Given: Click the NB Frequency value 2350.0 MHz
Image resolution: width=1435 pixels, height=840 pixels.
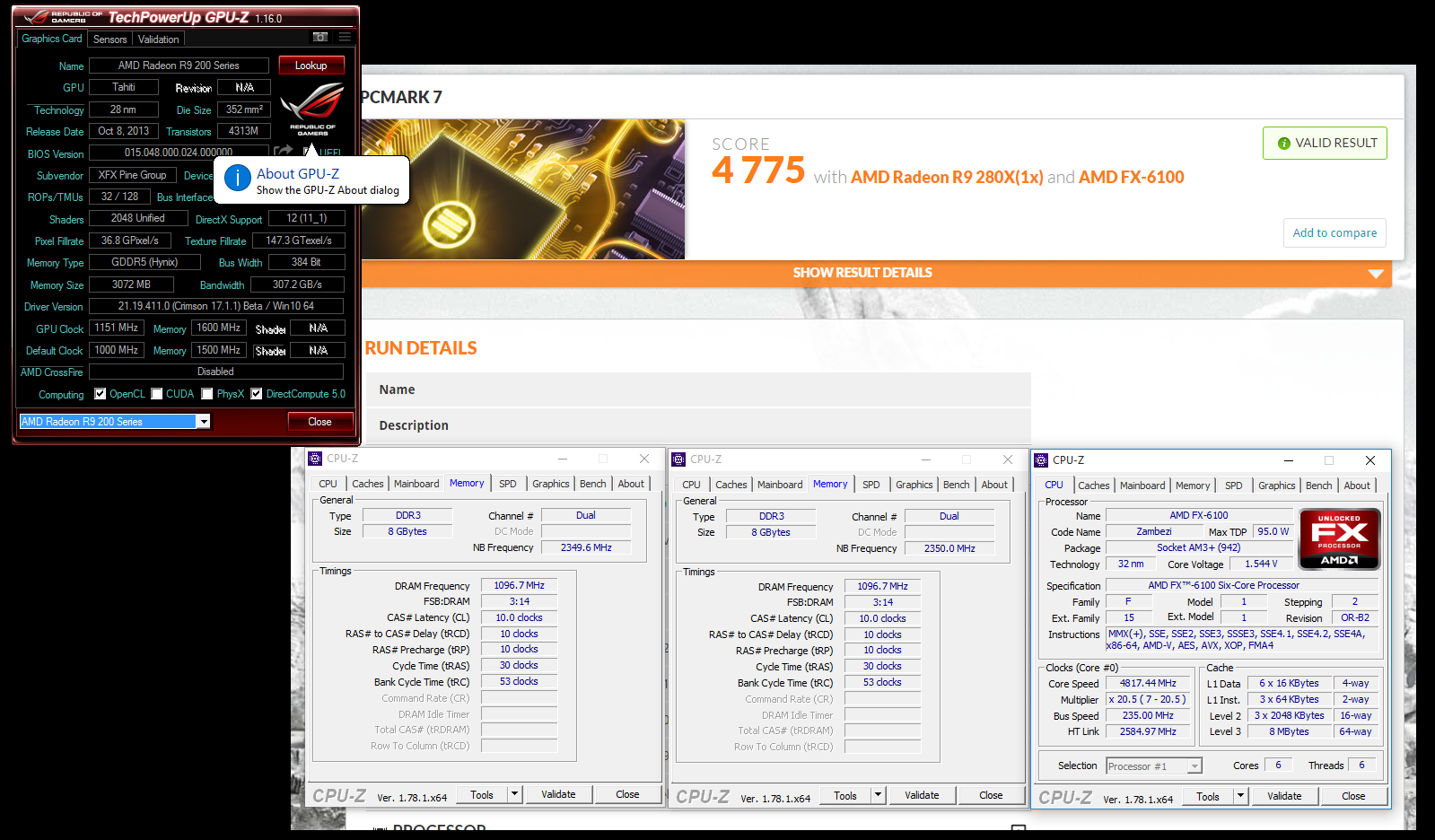Looking at the screenshot, I should coord(949,548).
